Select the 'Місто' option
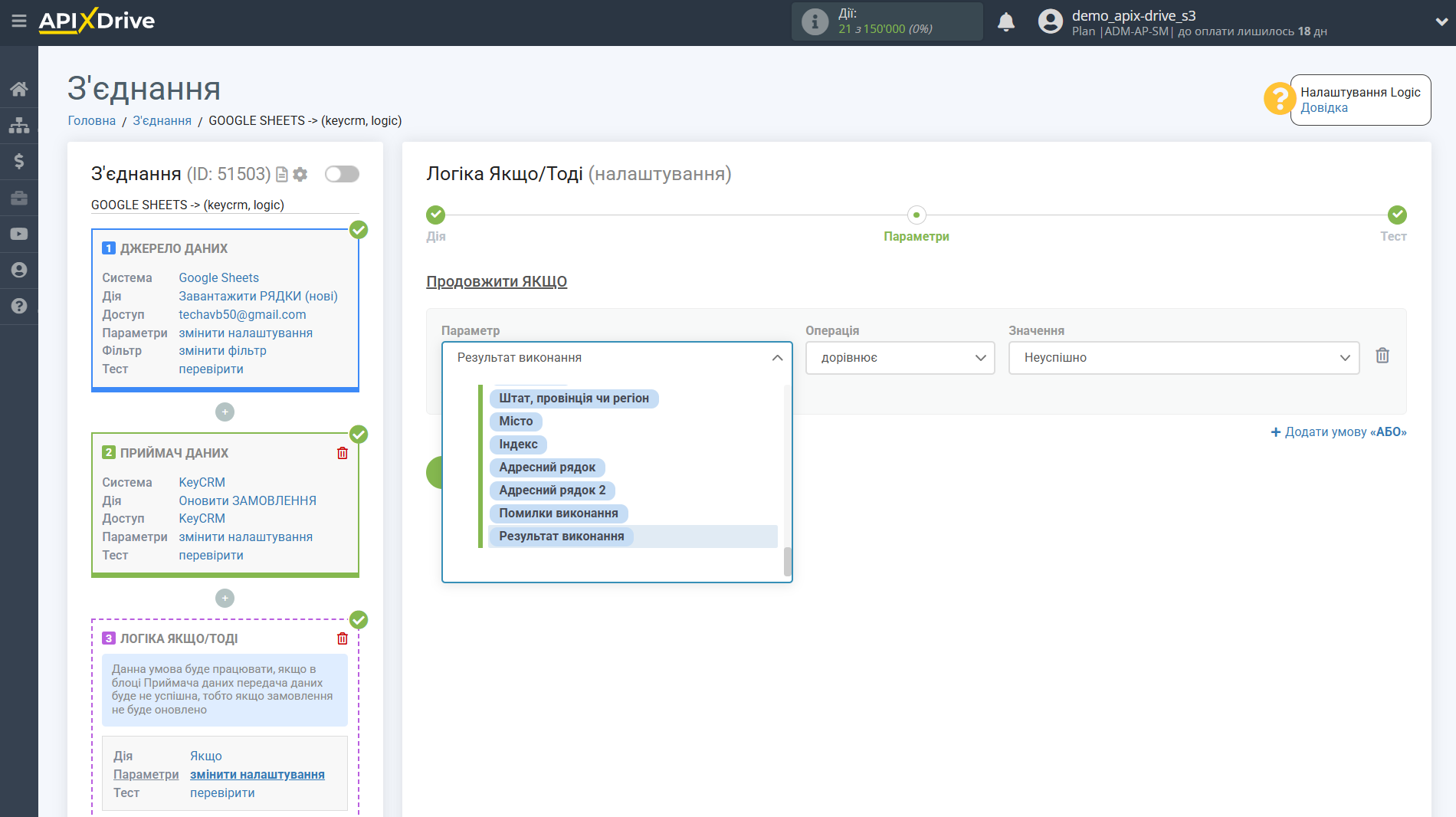Screen dimensions: 1456x817 click(516, 422)
